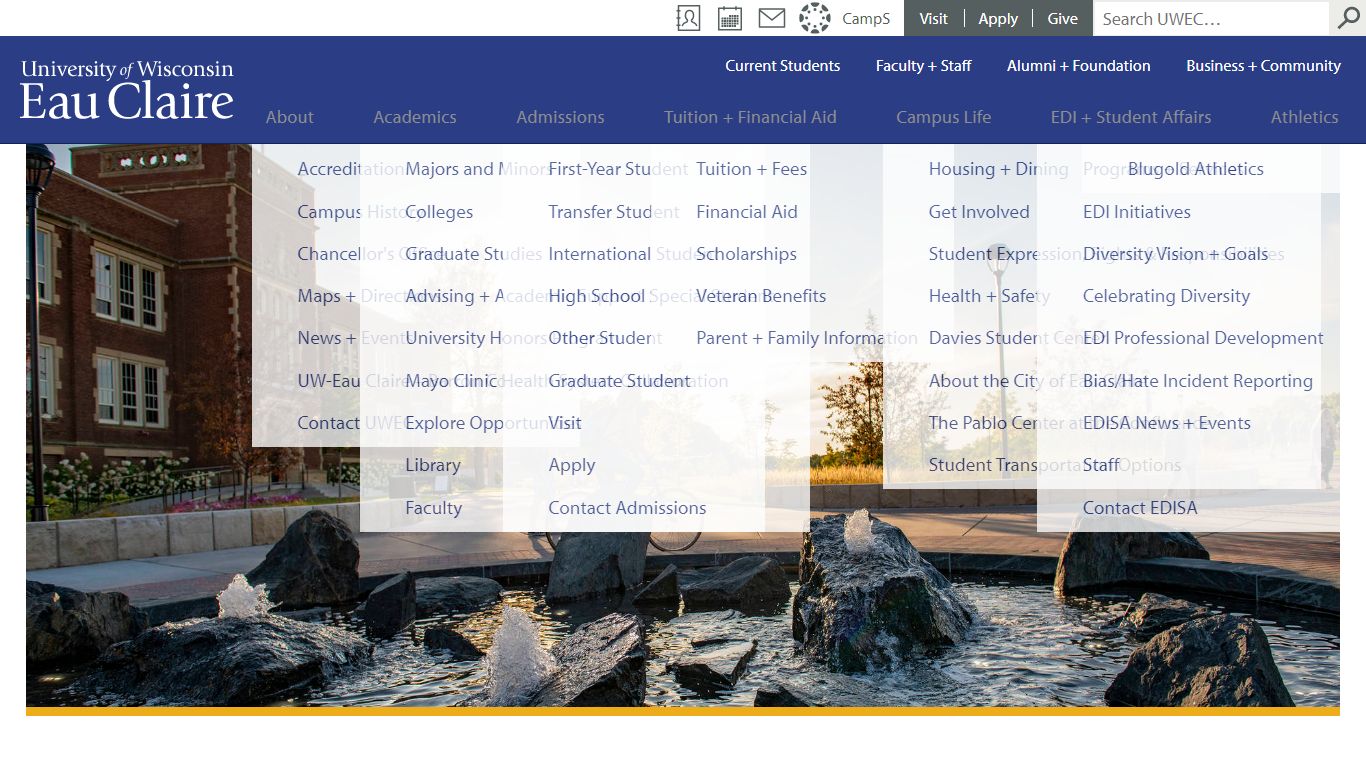
Task: Select Bias/Hate Incident Reporting item
Action: point(1198,381)
